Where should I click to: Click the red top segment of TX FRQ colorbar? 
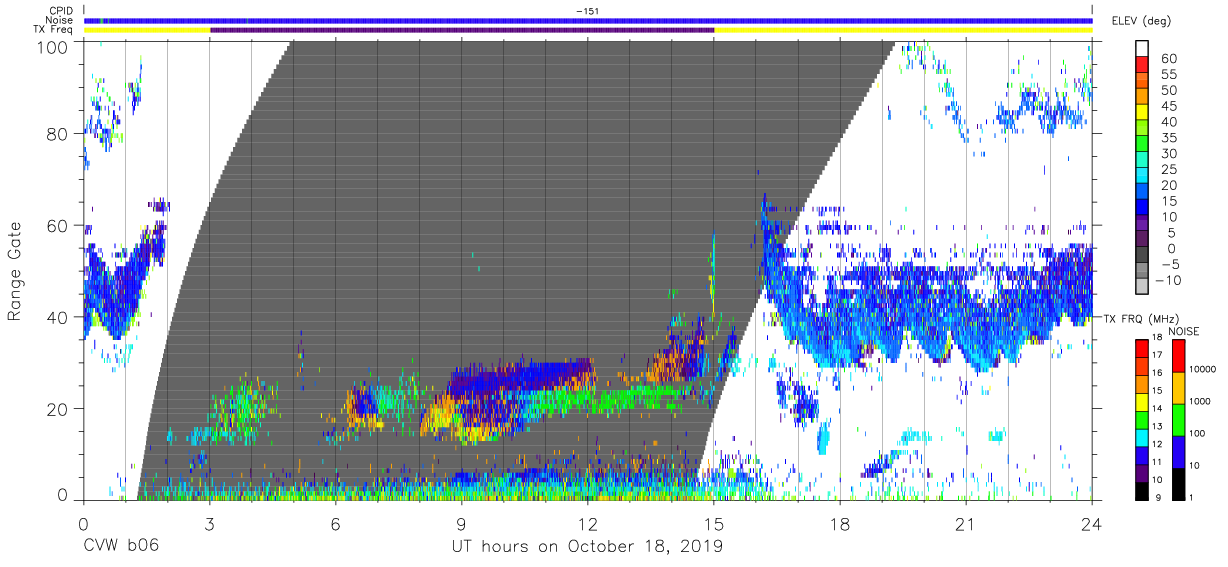click(1143, 349)
